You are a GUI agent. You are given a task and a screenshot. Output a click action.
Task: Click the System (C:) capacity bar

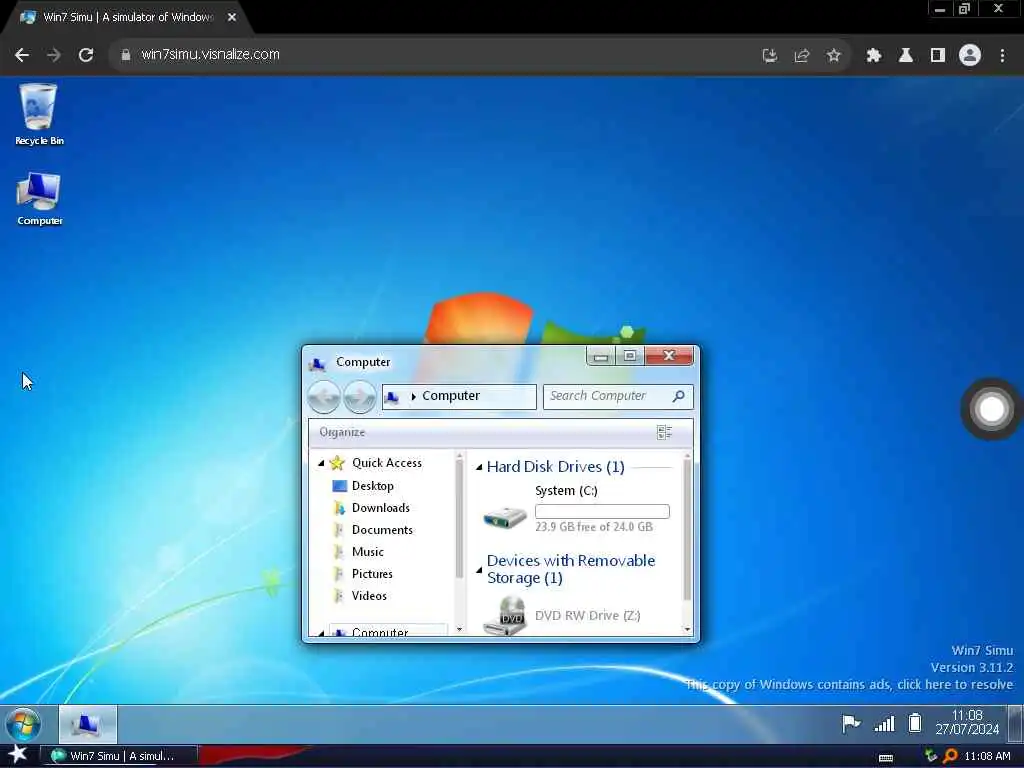[x=602, y=511]
